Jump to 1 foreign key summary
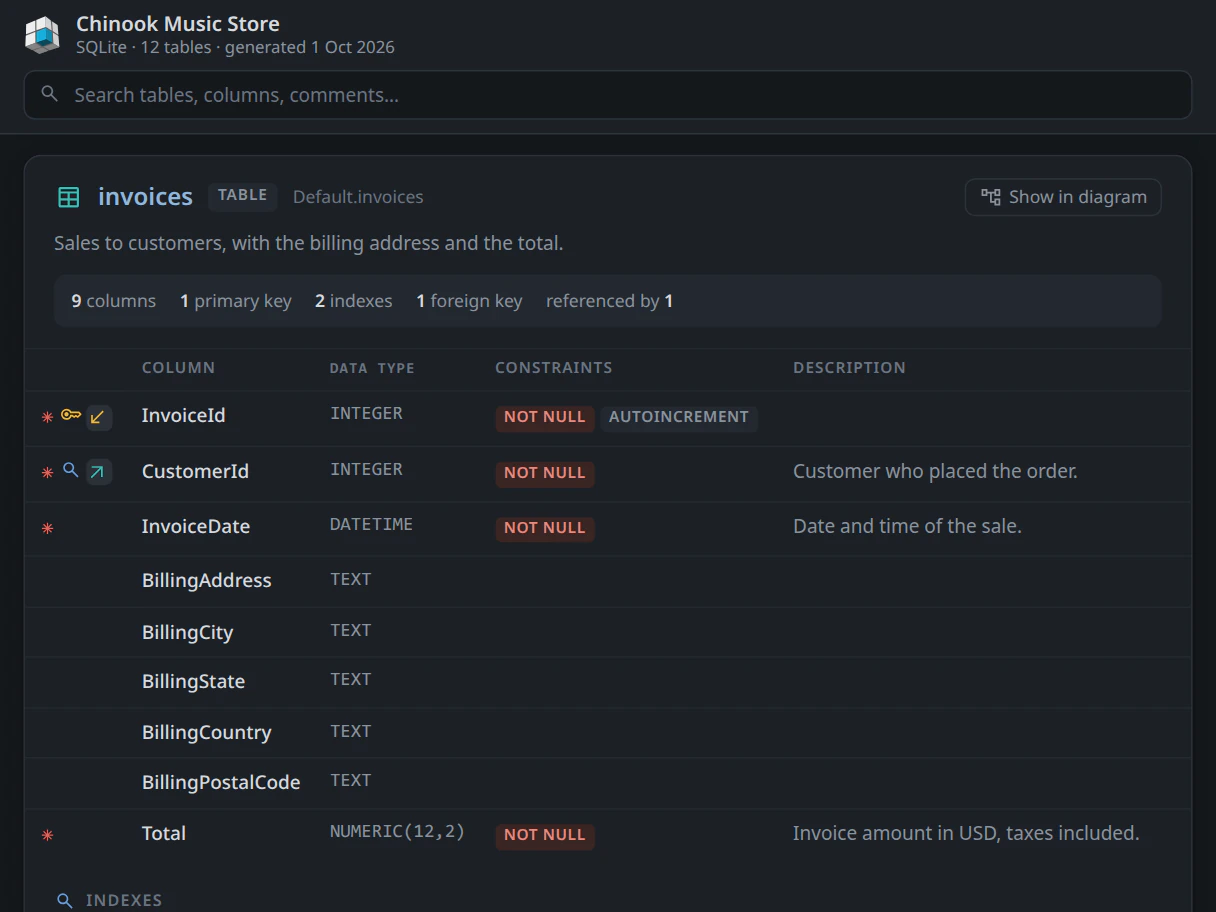Viewport: 1216px width, 912px height. (x=469, y=301)
